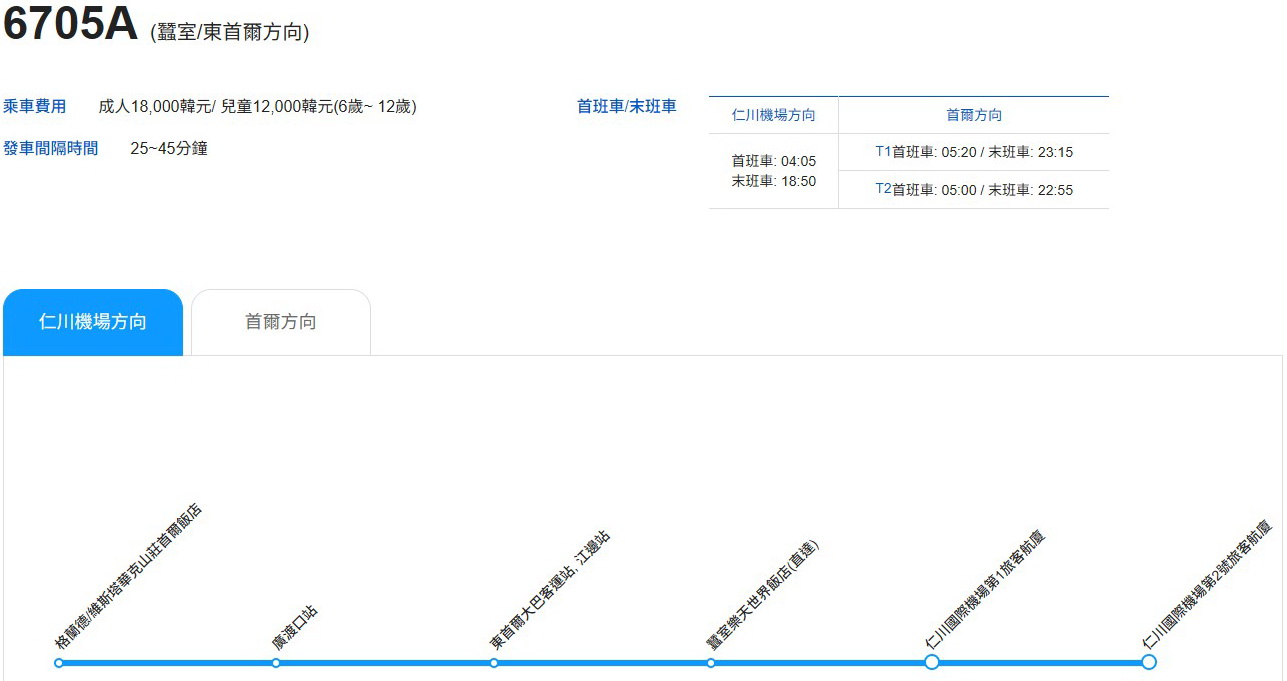Click the 首爾方向 table header

(x=973, y=115)
